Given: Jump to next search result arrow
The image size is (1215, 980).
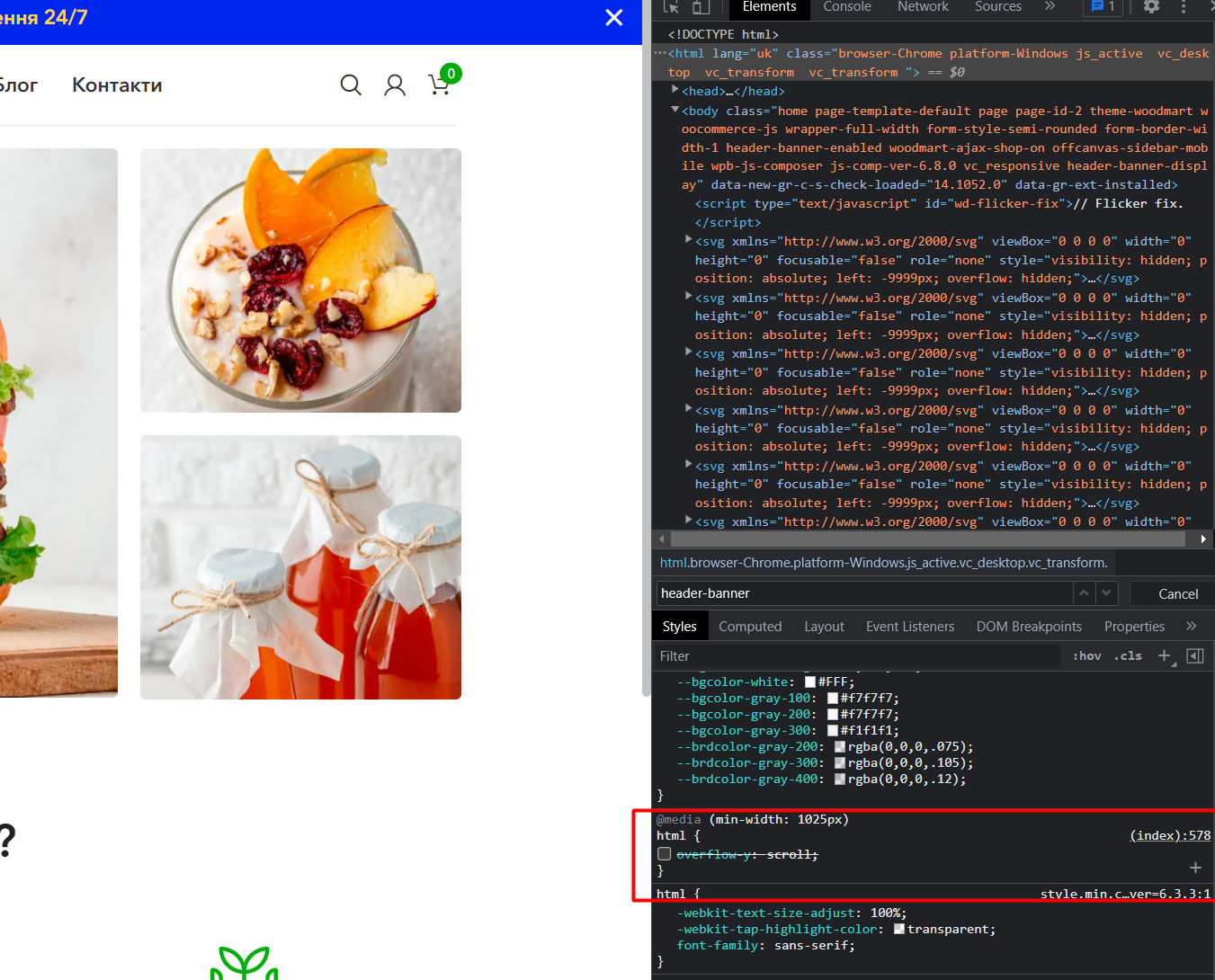Looking at the screenshot, I should pyautogui.click(x=1106, y=593).
